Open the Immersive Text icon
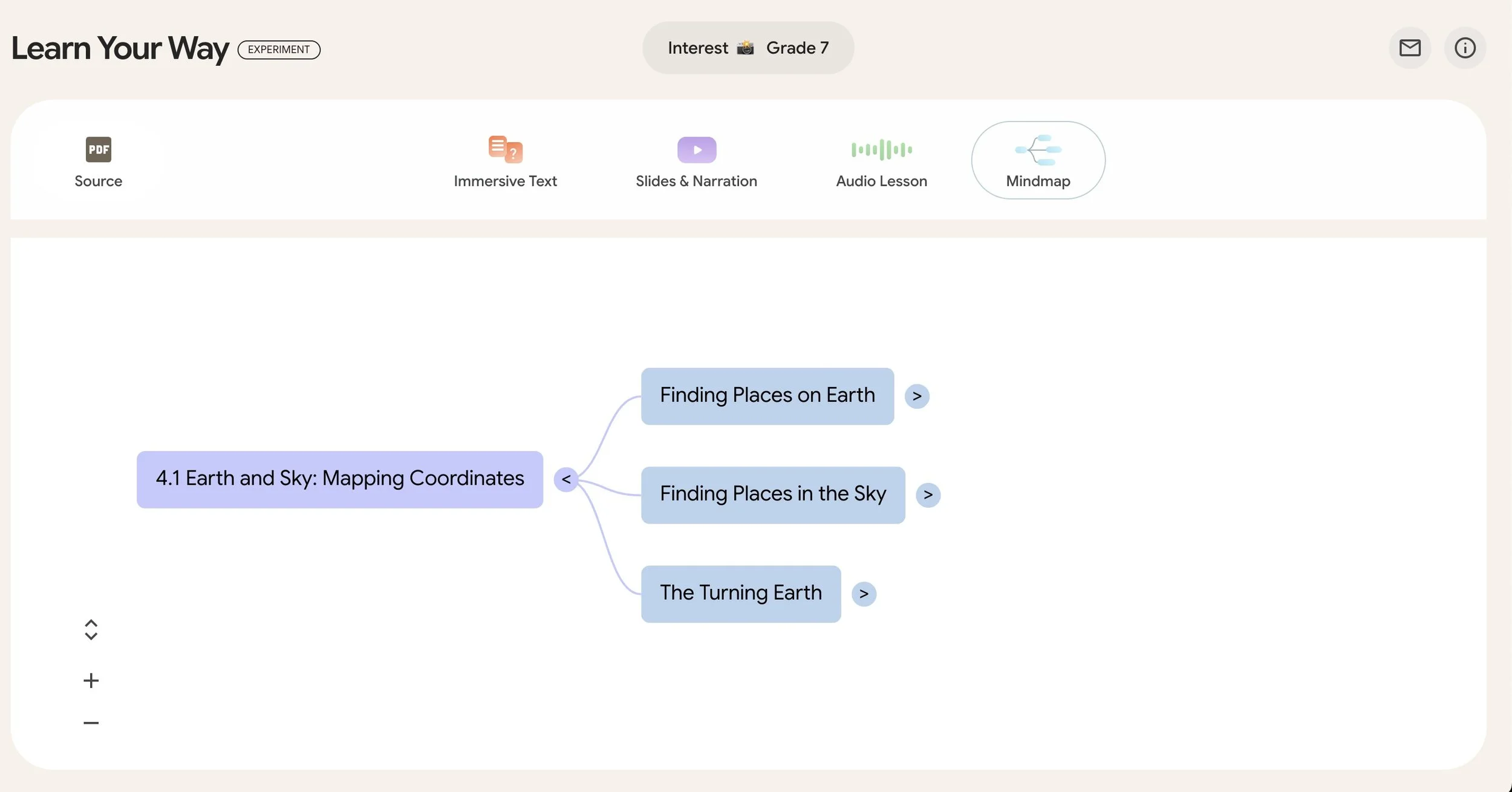The height and width of the screenshot is (792, 1512). pyautogui.click(x=505, y=149)
